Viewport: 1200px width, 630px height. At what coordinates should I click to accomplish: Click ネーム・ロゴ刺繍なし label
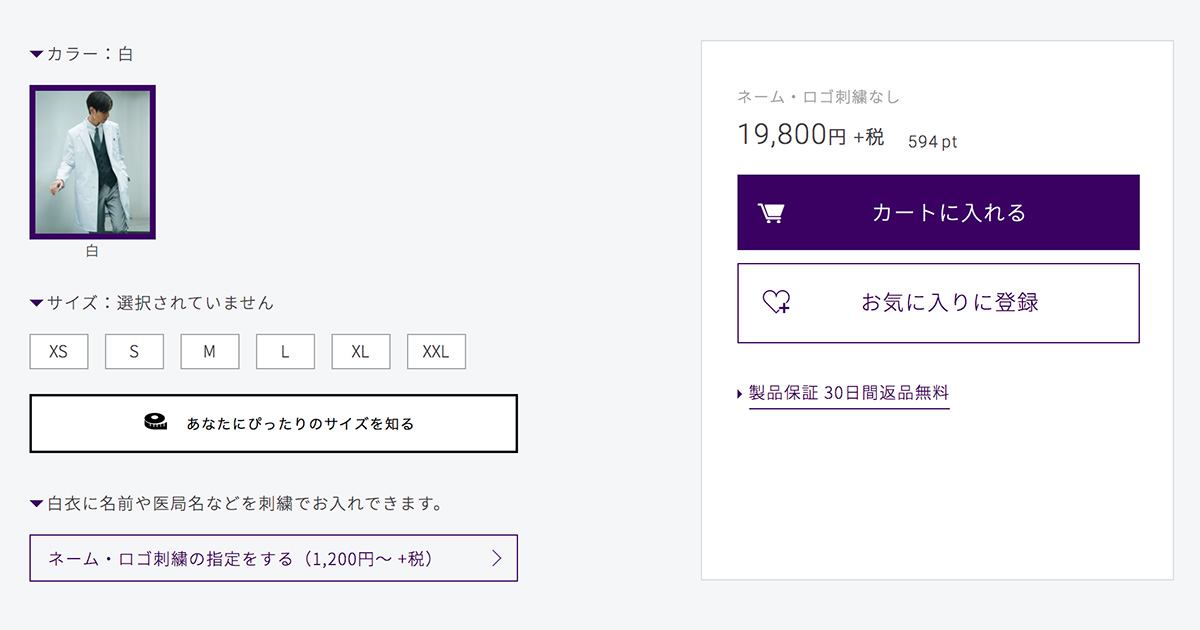(819, 97)
